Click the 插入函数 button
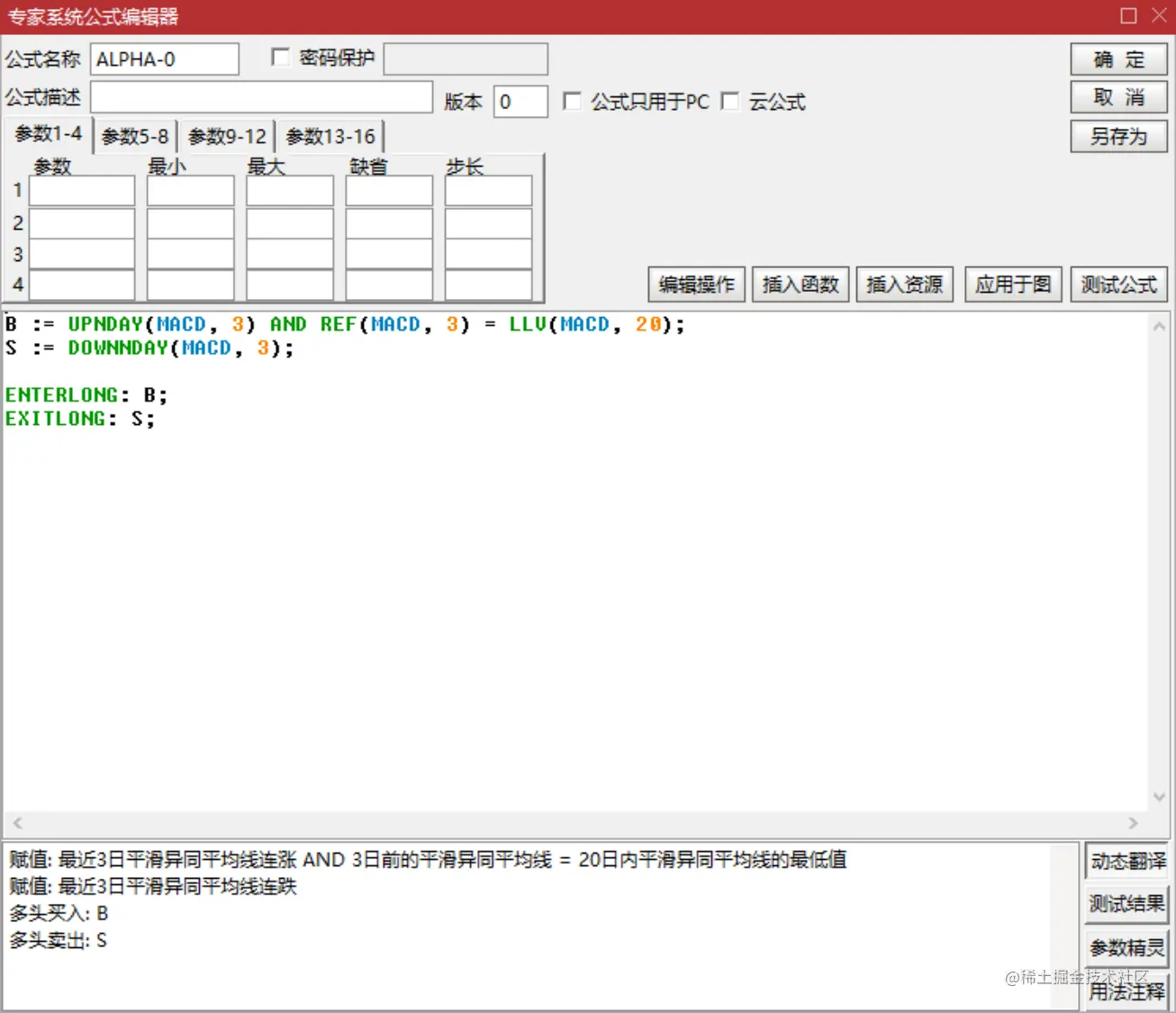The width and height of the screenshot is (1176, 1013). point(801,285)
